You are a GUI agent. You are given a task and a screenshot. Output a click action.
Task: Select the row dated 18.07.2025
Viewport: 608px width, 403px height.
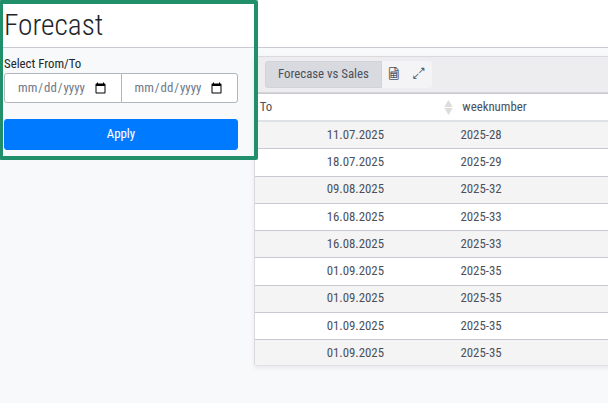(355, 161)
